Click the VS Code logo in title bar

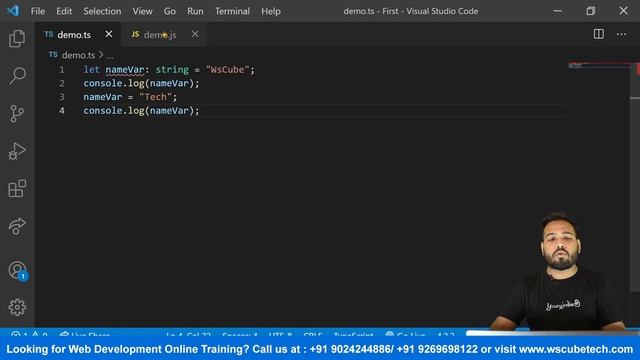[13, 11]
